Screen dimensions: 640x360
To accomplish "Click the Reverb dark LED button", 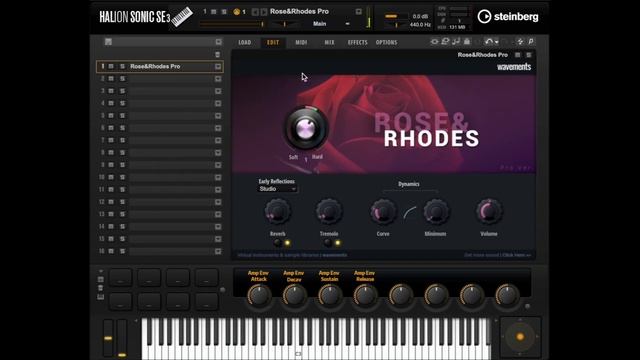I will [278, 243].
